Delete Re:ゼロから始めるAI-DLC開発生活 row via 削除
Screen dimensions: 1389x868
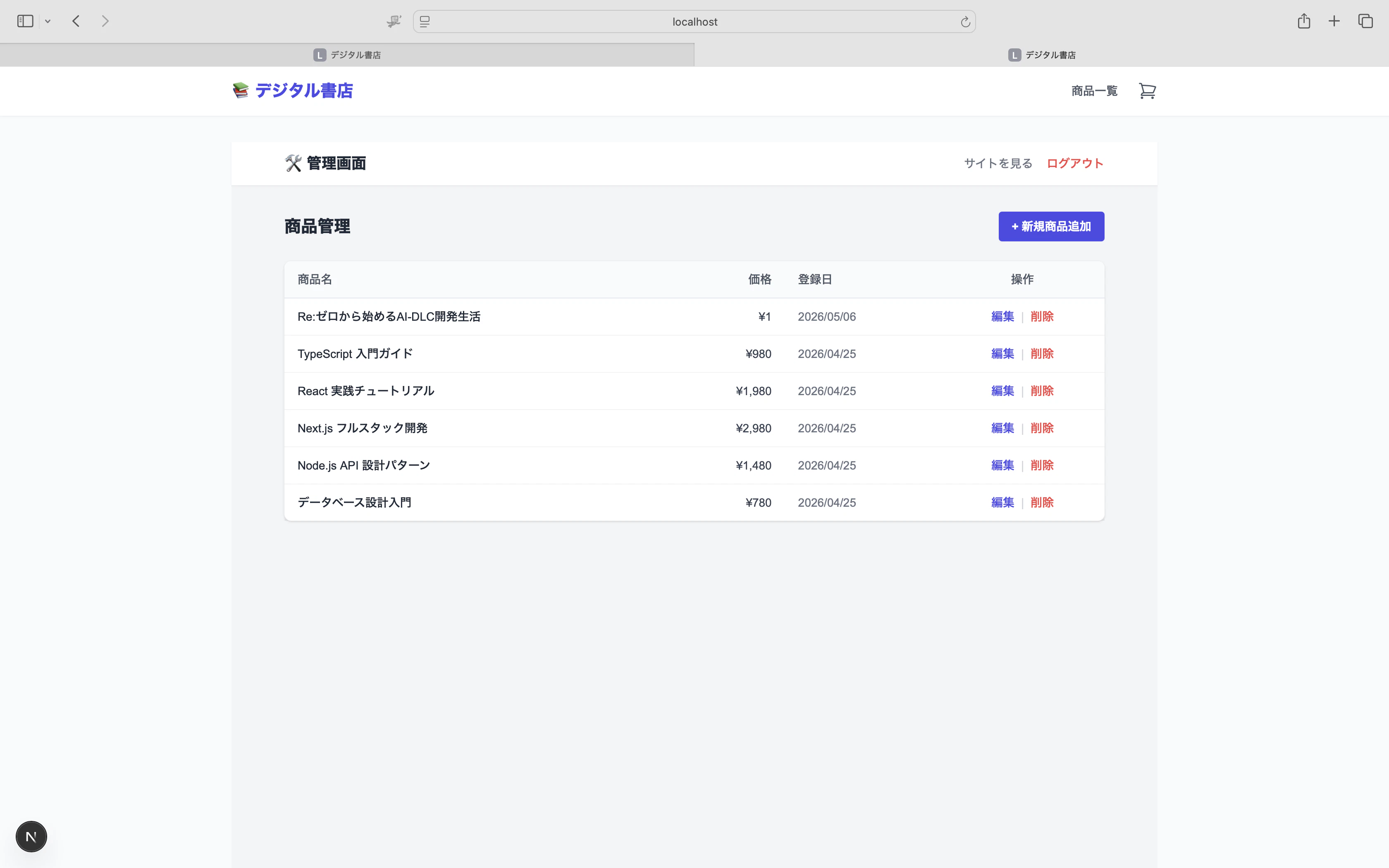point(1042,316)
